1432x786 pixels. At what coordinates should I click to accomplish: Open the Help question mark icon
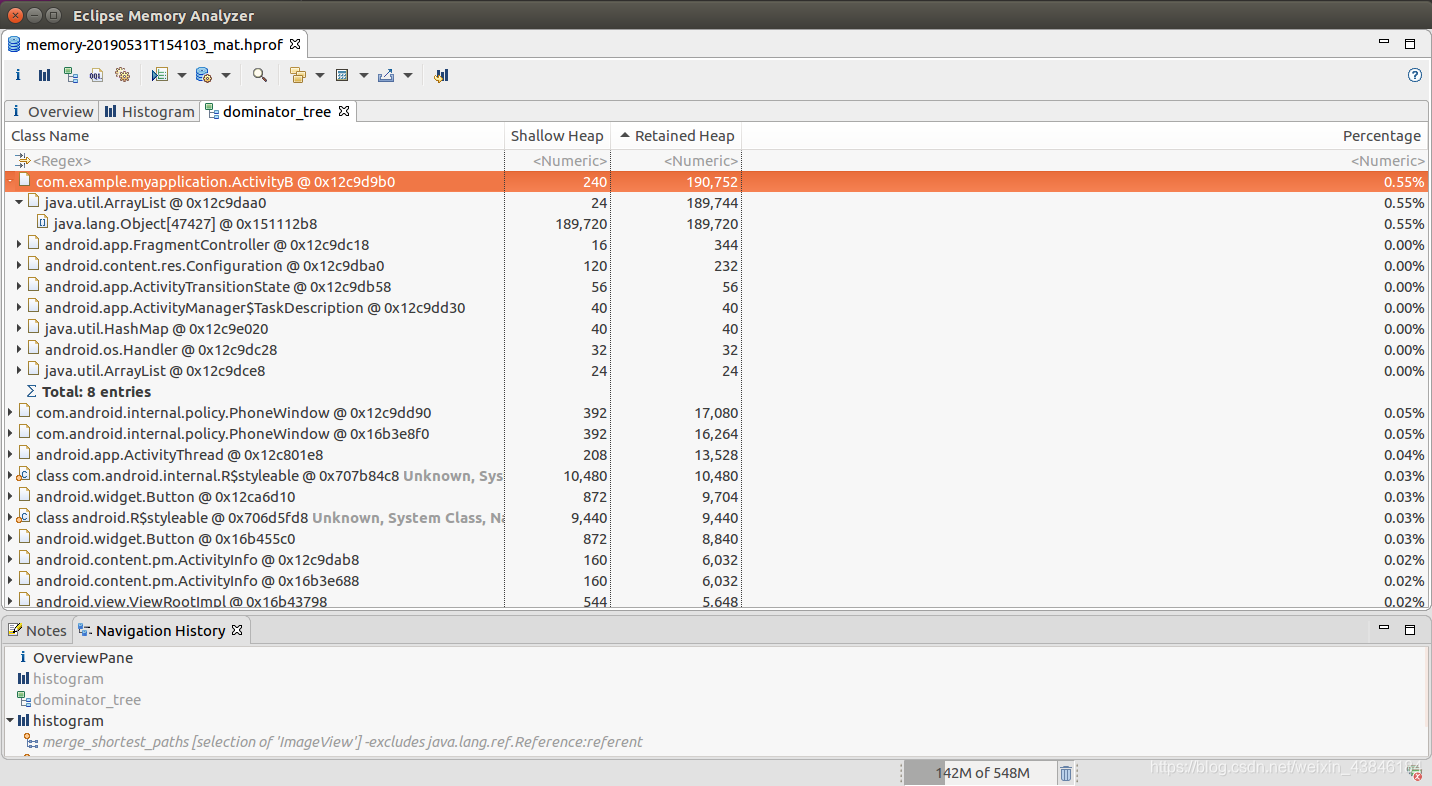[x=1415, y=75]
